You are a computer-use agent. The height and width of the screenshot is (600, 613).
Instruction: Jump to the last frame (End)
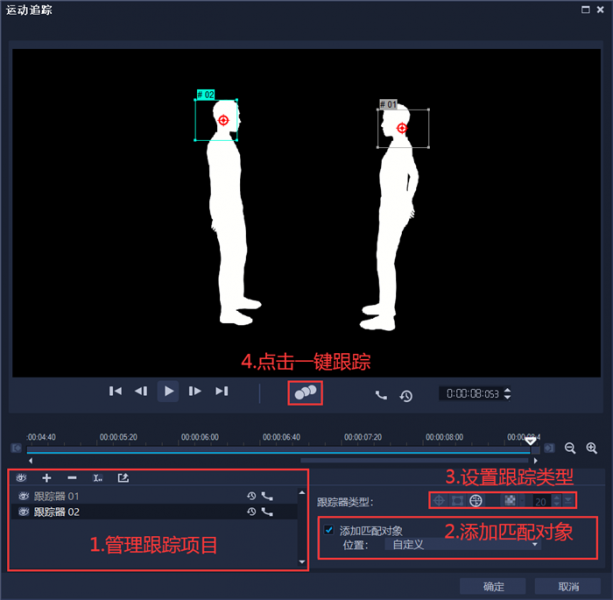[222, 391]
